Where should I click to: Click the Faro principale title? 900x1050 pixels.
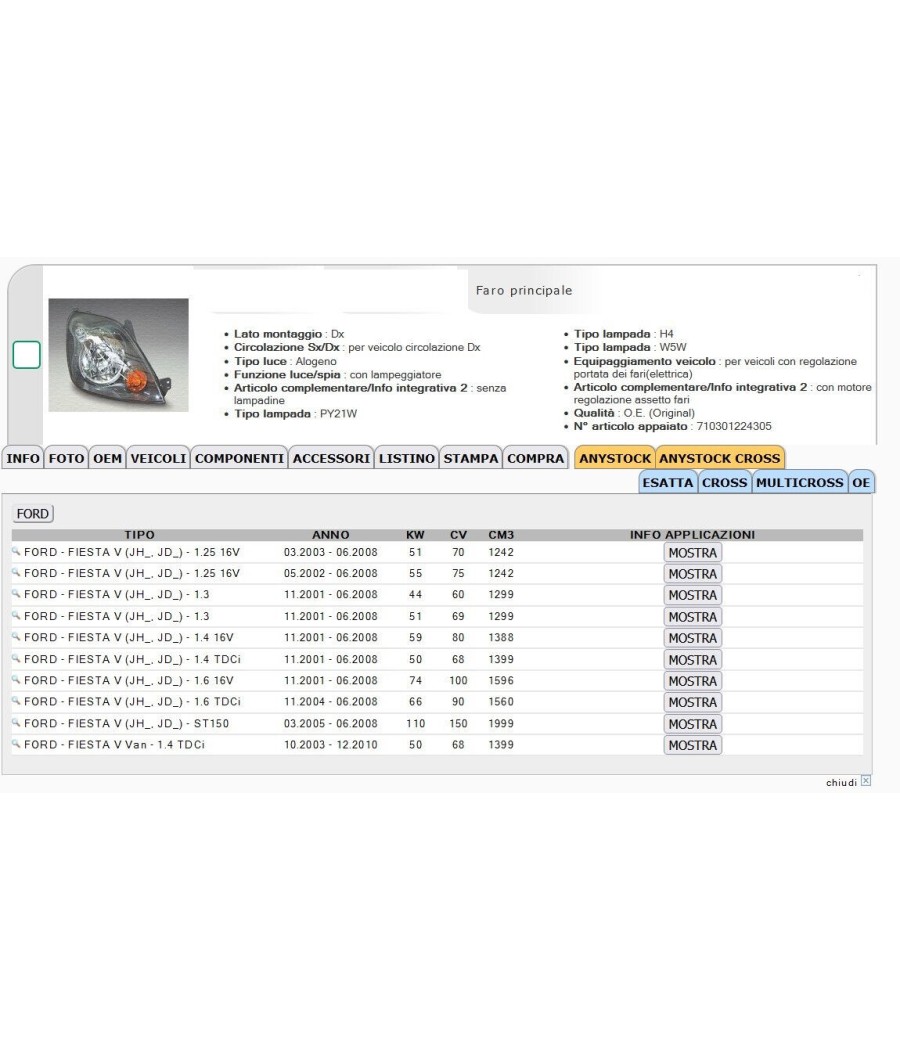(x=524, y=290)
